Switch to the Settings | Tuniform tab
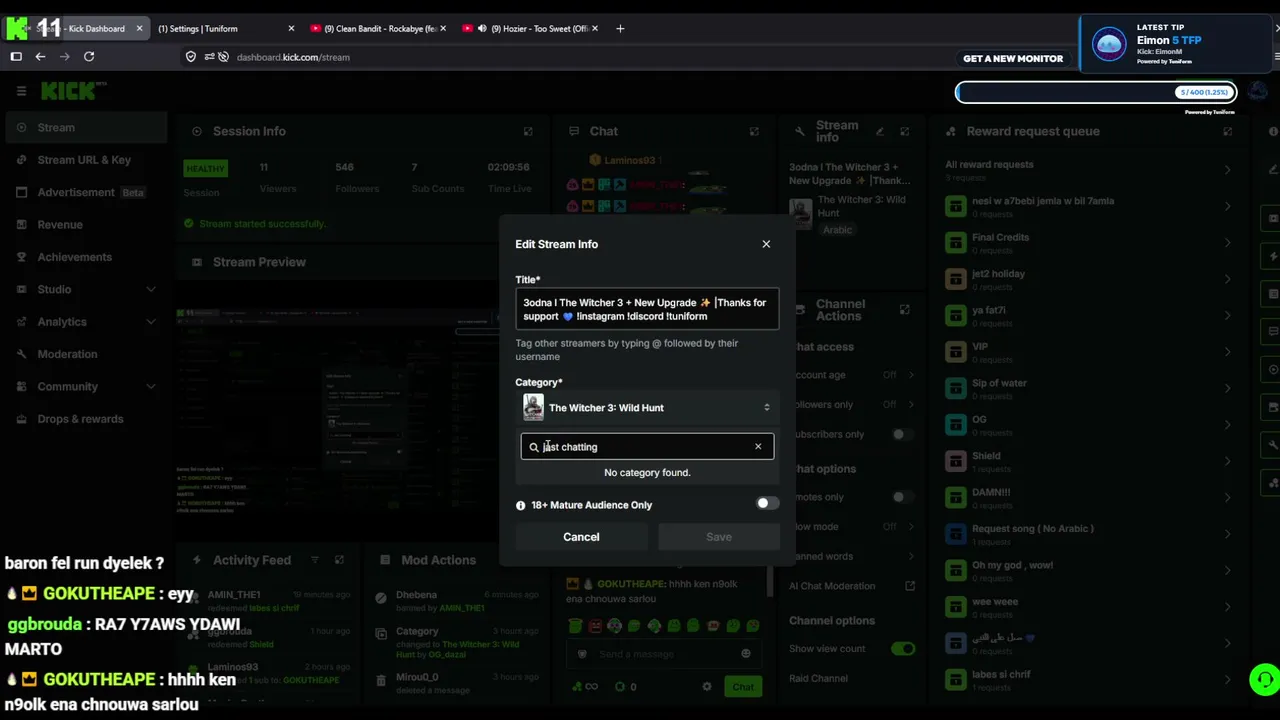Screen dimensions: 1280x720 click(226, 28)
